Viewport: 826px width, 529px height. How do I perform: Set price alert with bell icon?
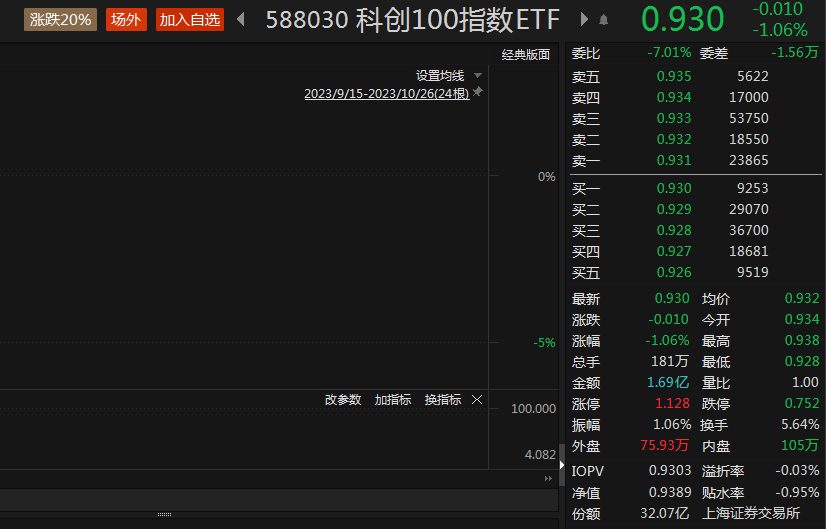pyautogui.click(x=604, y=21)
